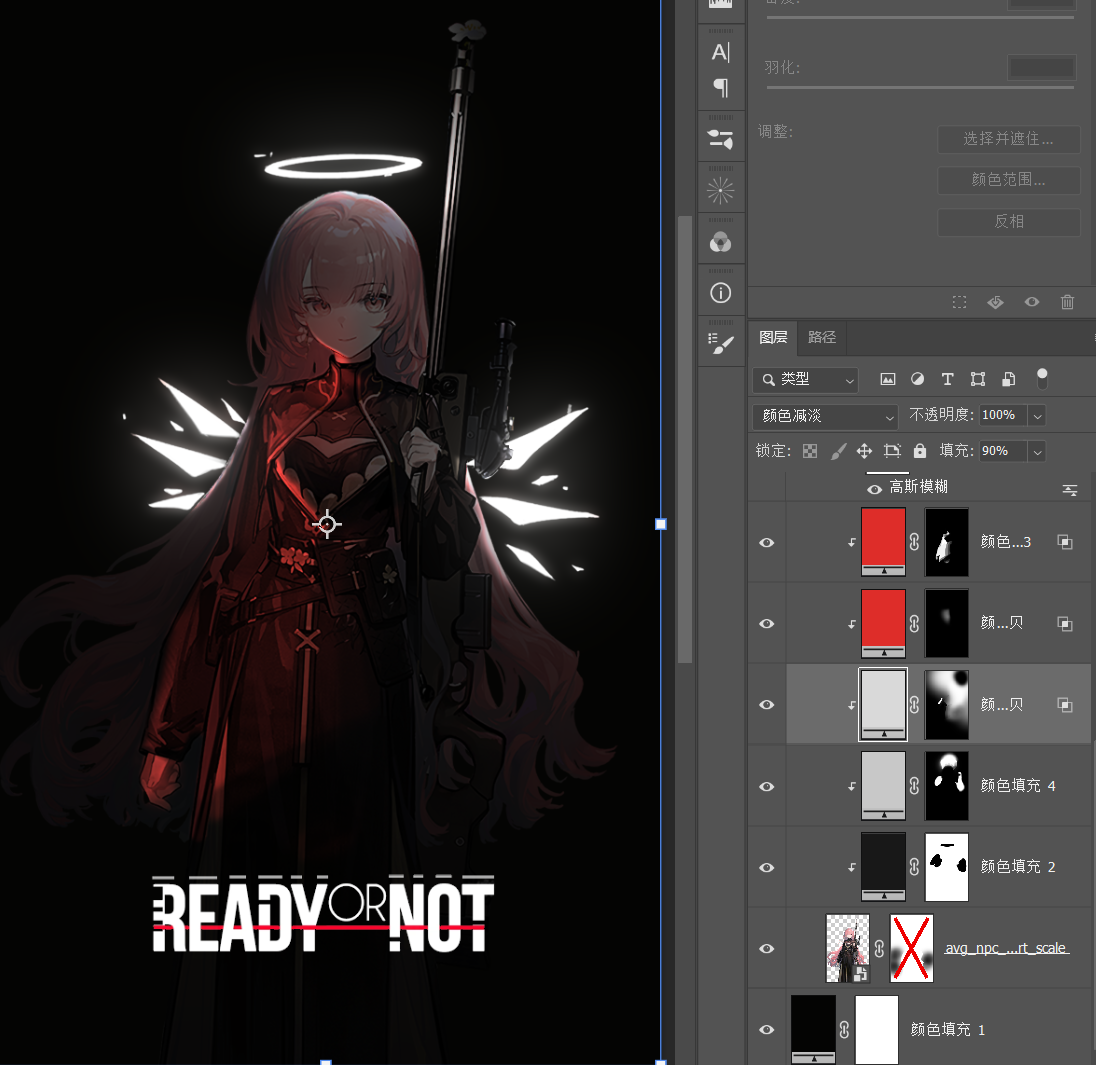Filter layers by type layers (T icon)

point(947,379)
